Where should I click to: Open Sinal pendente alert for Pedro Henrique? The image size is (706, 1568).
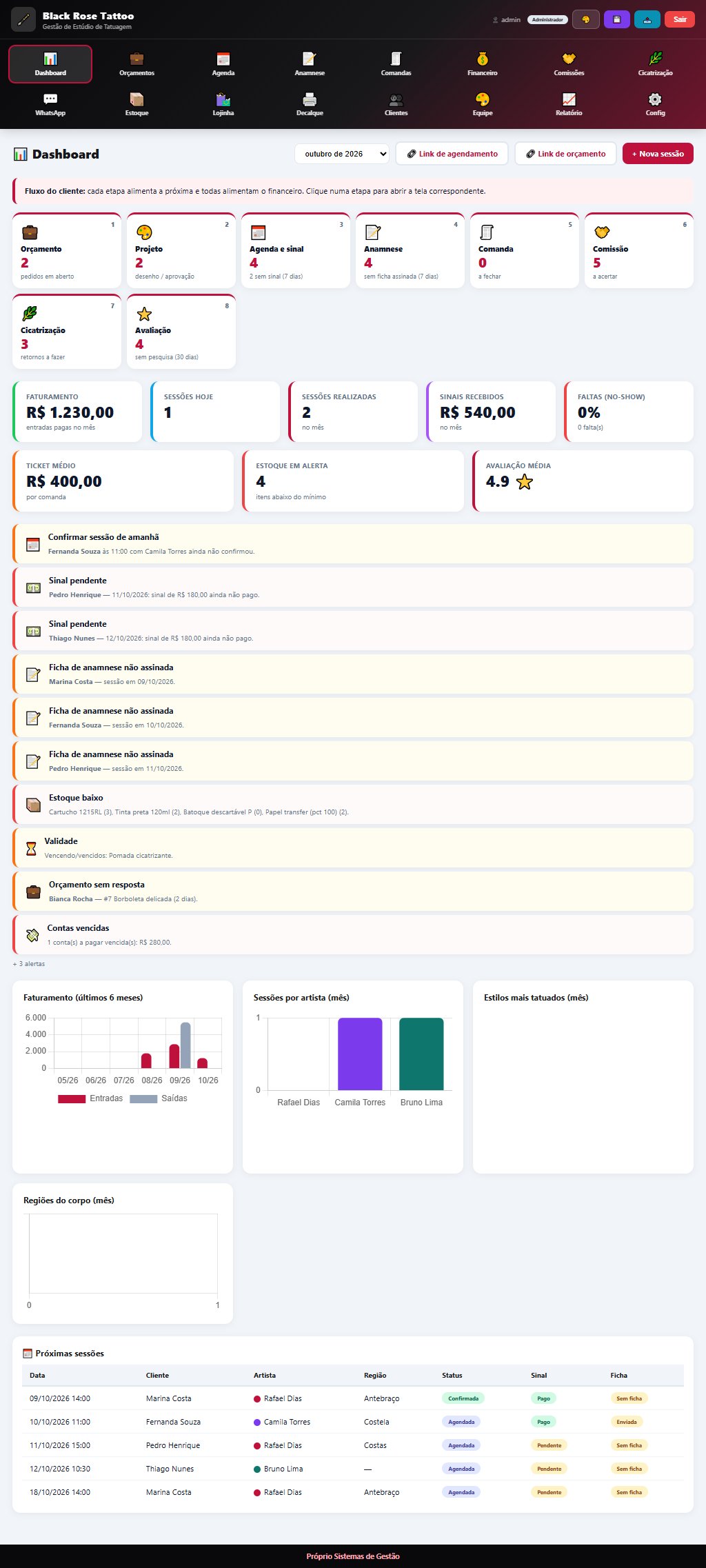(353, 587)
